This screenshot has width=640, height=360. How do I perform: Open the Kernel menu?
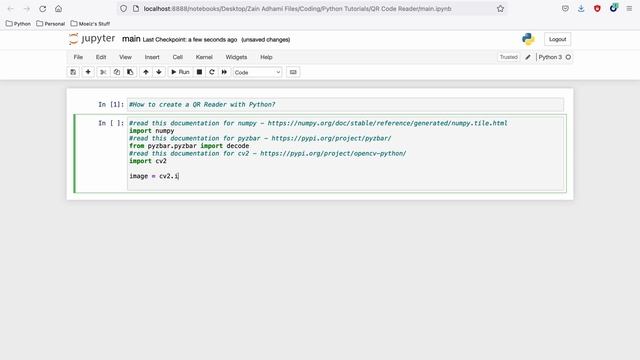(x=204, y=57)
